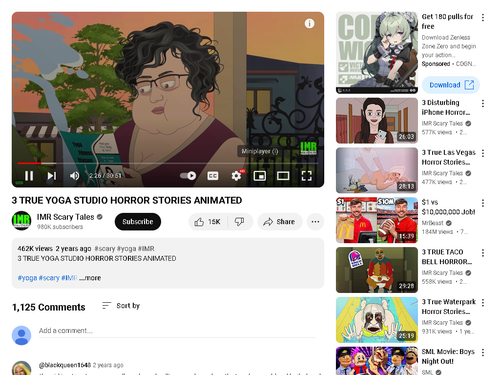This screenshot has width=500, height=375.
Task: Open the Sort by comments dropdown
Action: 121,306
